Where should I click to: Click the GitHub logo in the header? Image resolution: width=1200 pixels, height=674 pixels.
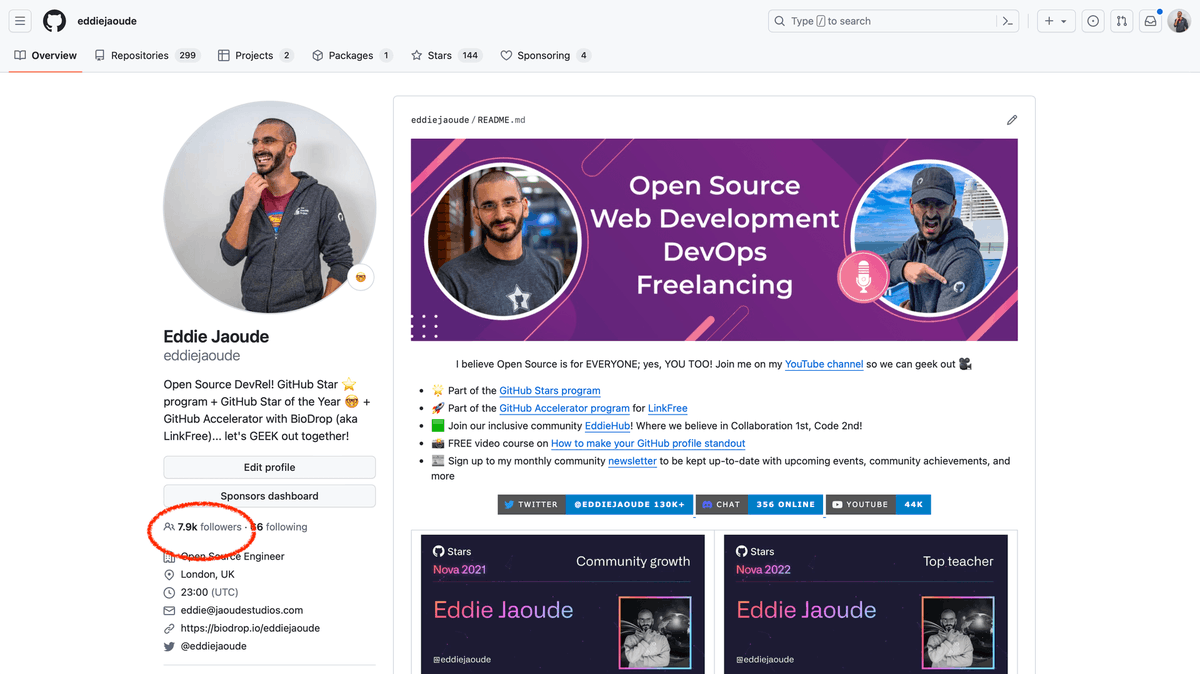click(53, 20)
